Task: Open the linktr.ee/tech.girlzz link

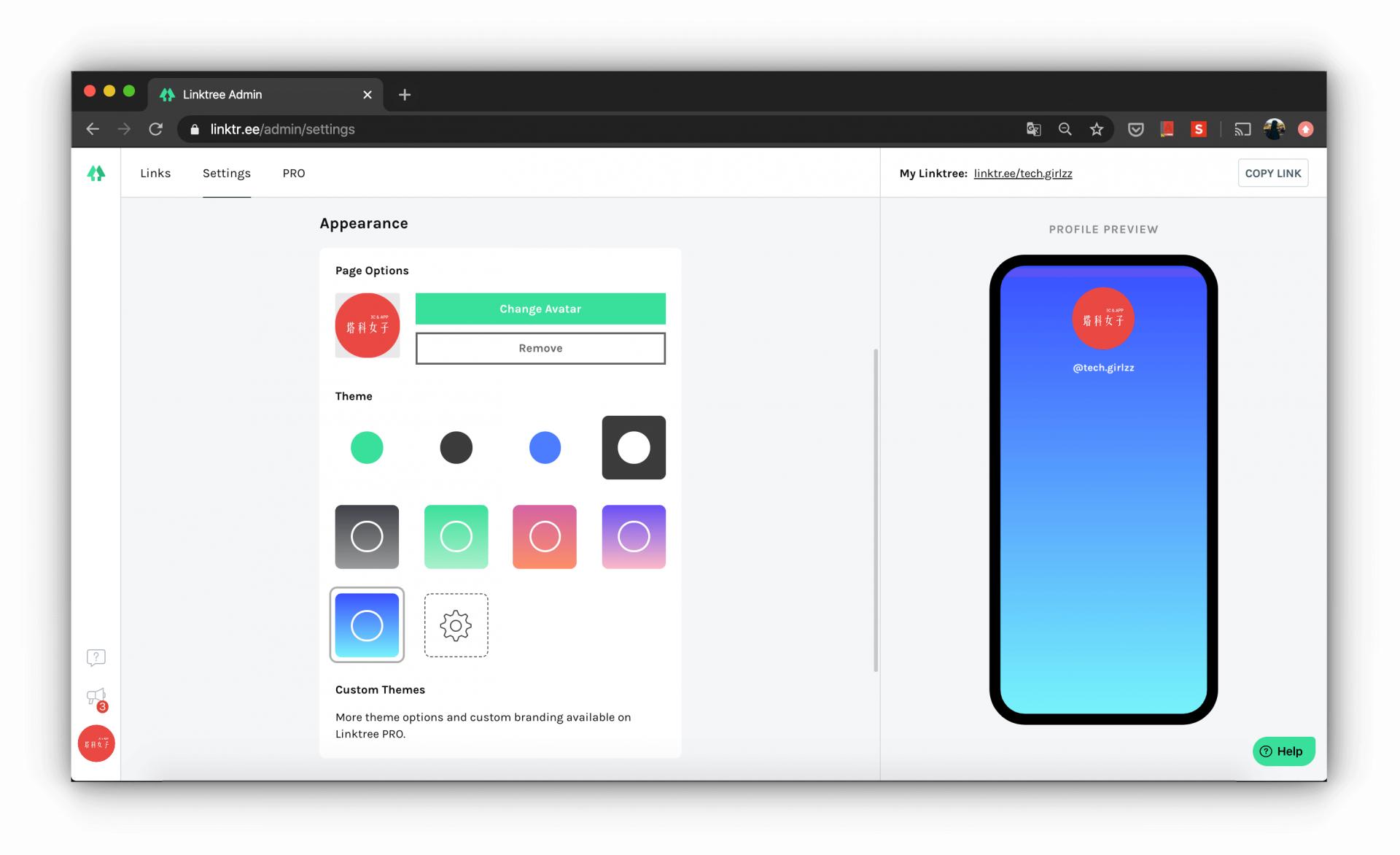Action: coord(1023,173)
